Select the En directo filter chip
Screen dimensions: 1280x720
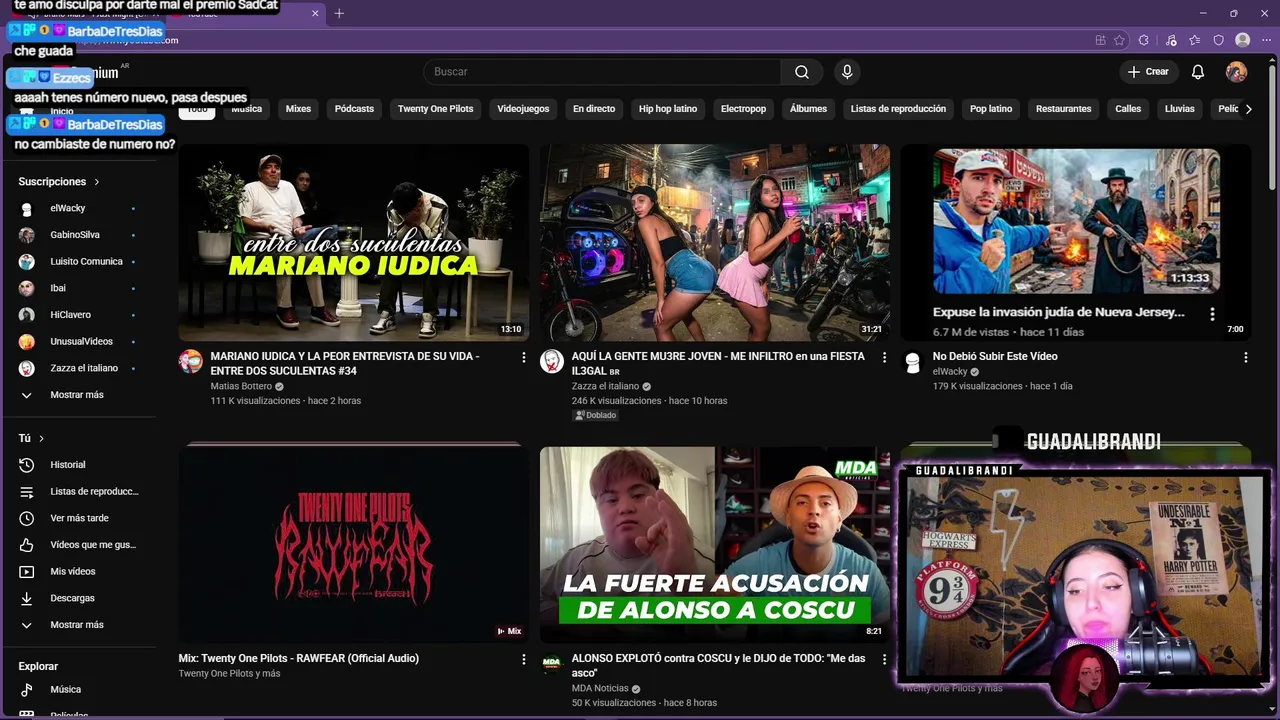point(594,109)
